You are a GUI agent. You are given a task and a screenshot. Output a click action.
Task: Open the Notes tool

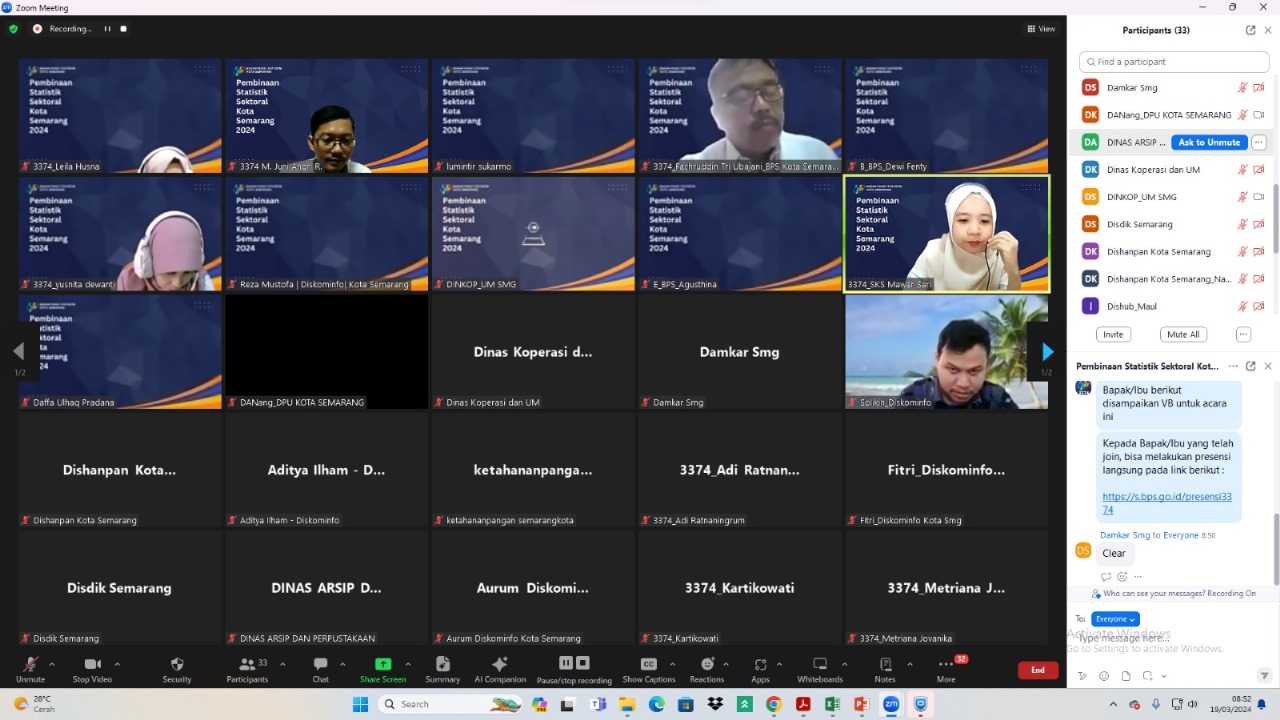click(x=885, y=669)
